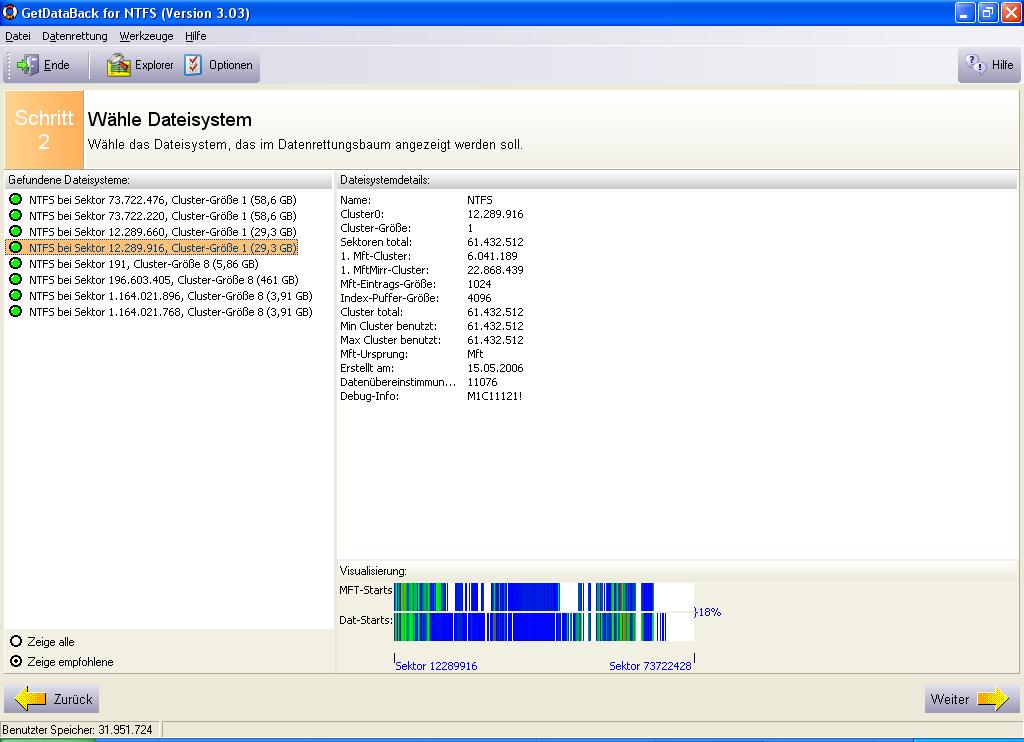Click the Hilfe question mark icon
The width and height of the screenshot is (1024, 742).
(x=975, y=64)
